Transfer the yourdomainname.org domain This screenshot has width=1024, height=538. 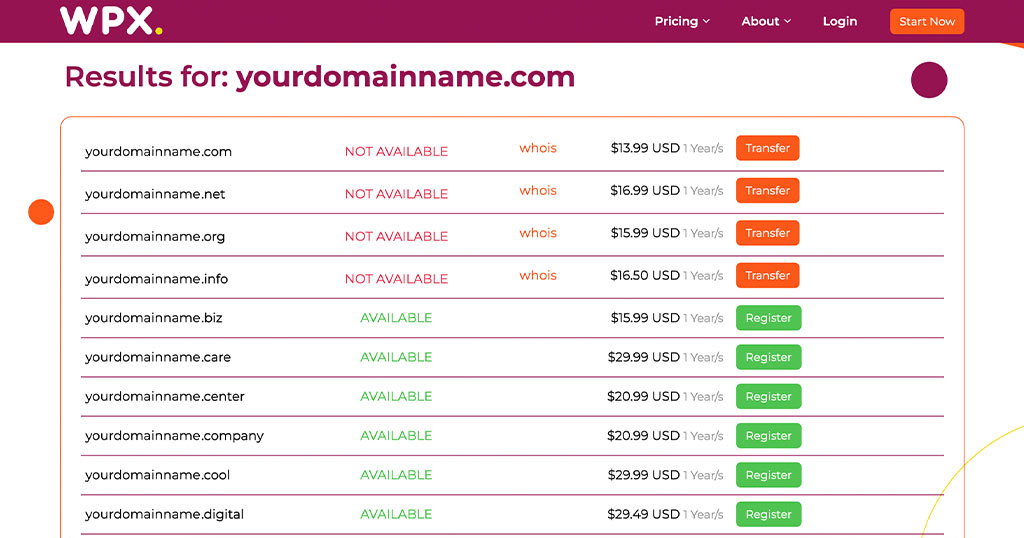point(767,233)
